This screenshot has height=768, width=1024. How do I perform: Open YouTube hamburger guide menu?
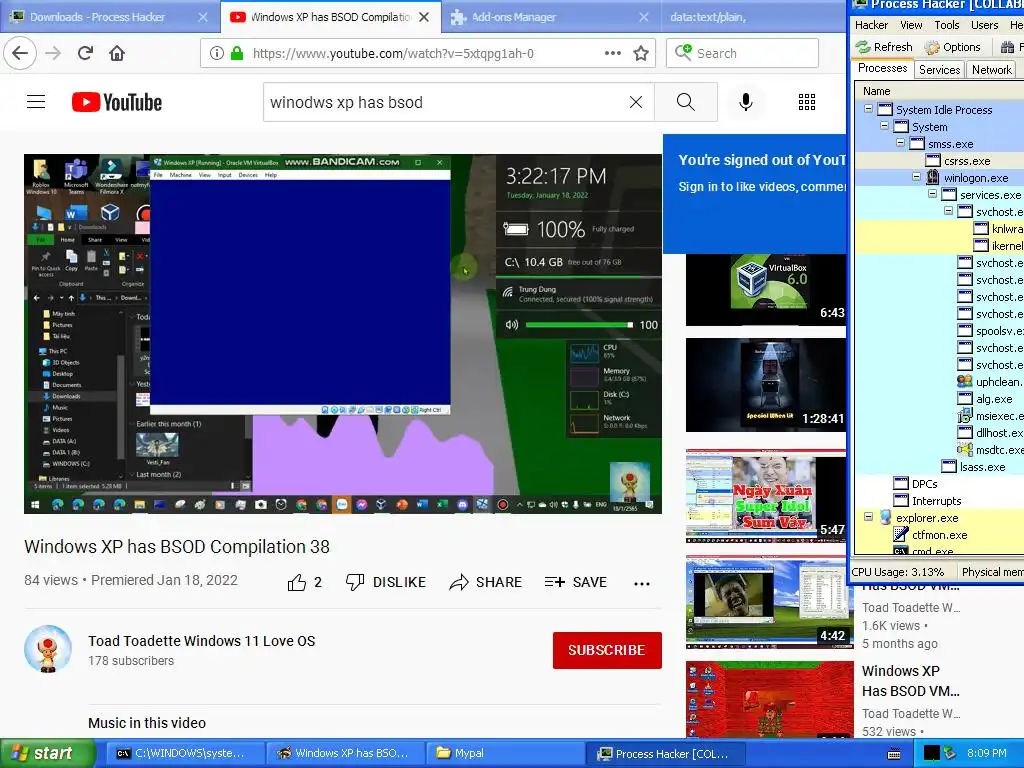point(36,102)
